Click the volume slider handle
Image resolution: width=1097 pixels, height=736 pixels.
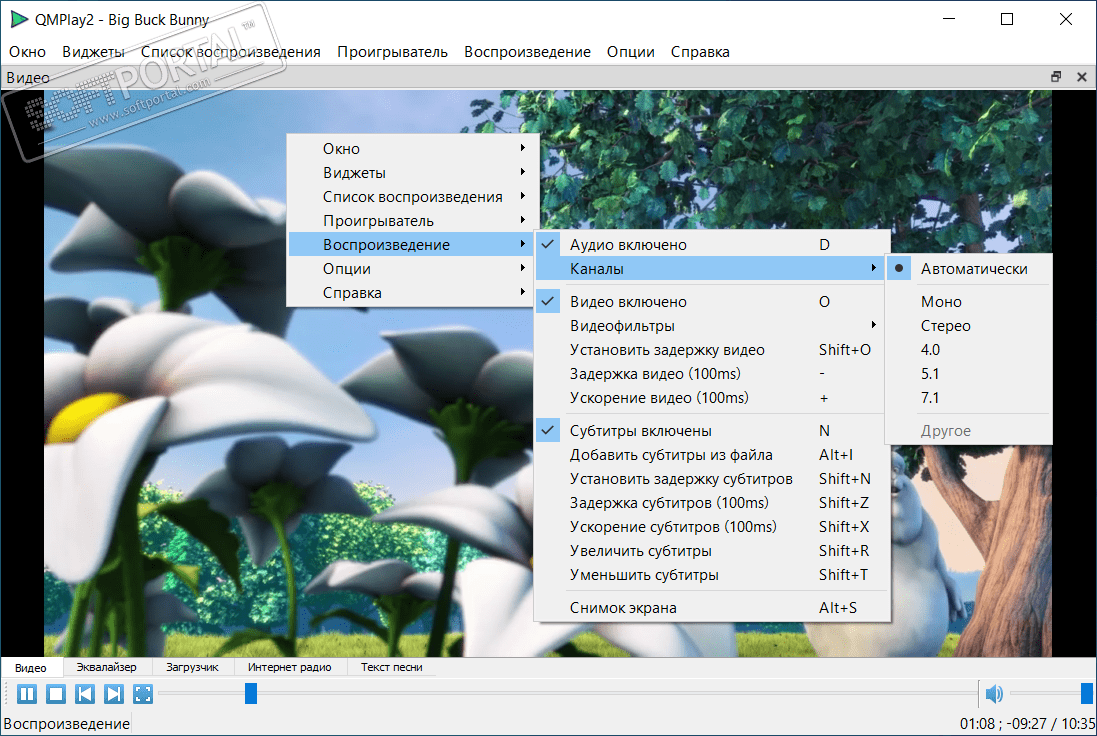(1087, 694)
